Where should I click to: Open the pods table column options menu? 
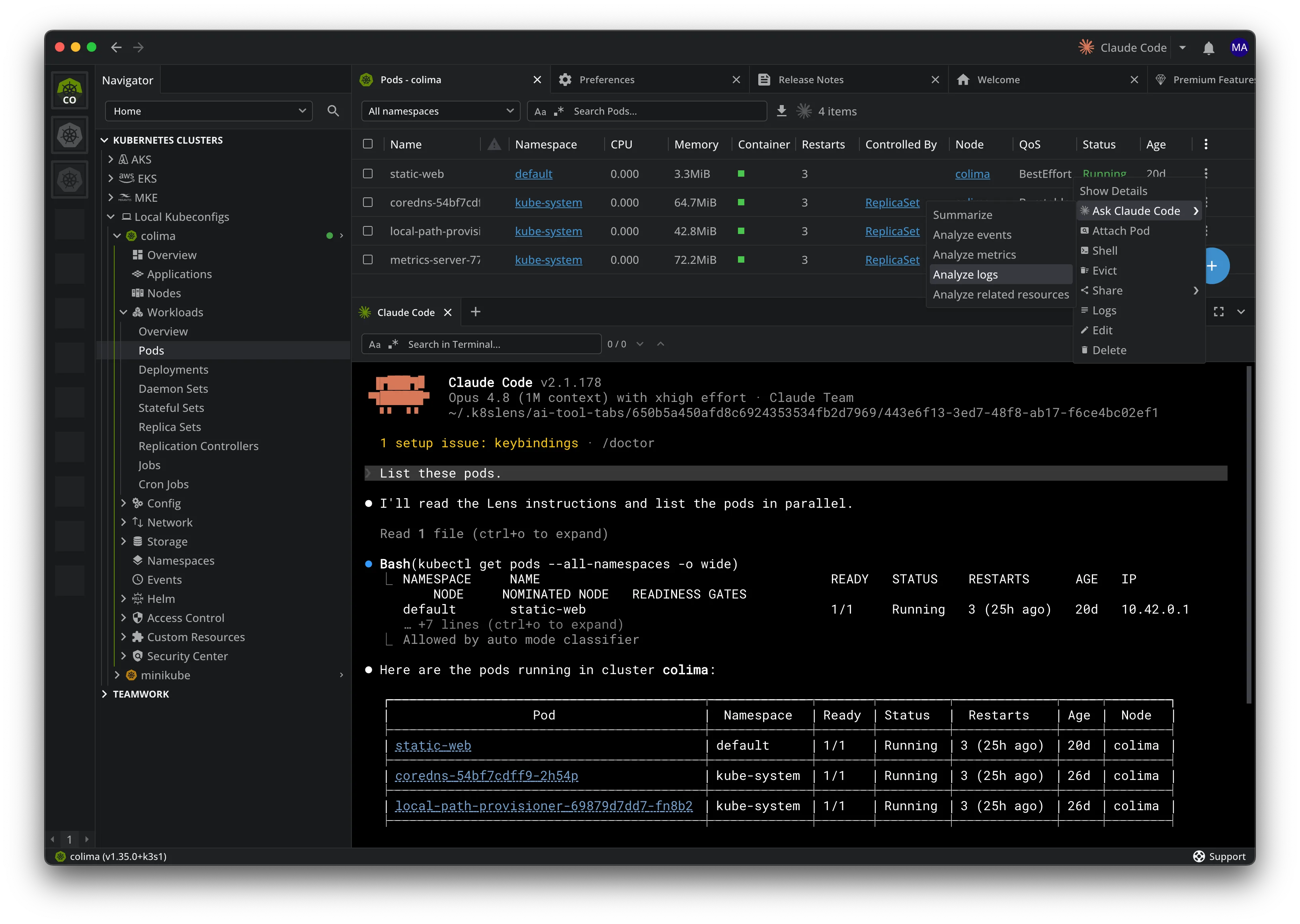[x=1206, y=144]
